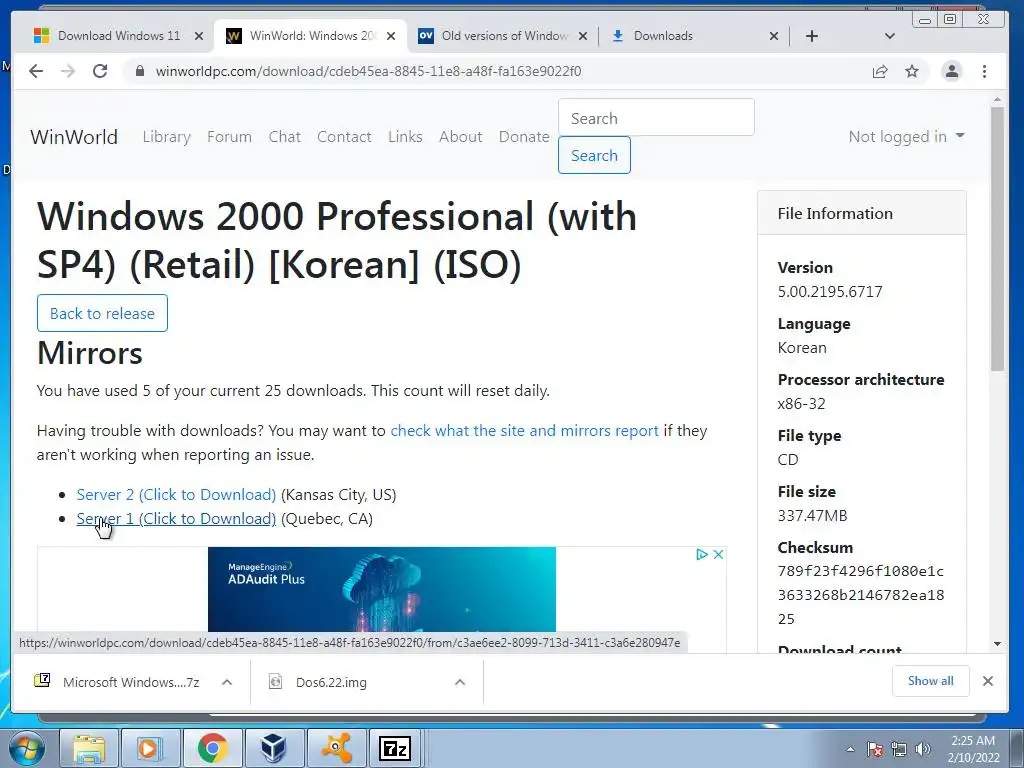This screenshot has height=768, width=1024.
Task: Switch to the Downloads tab
Action: click(x=692, y=36)
